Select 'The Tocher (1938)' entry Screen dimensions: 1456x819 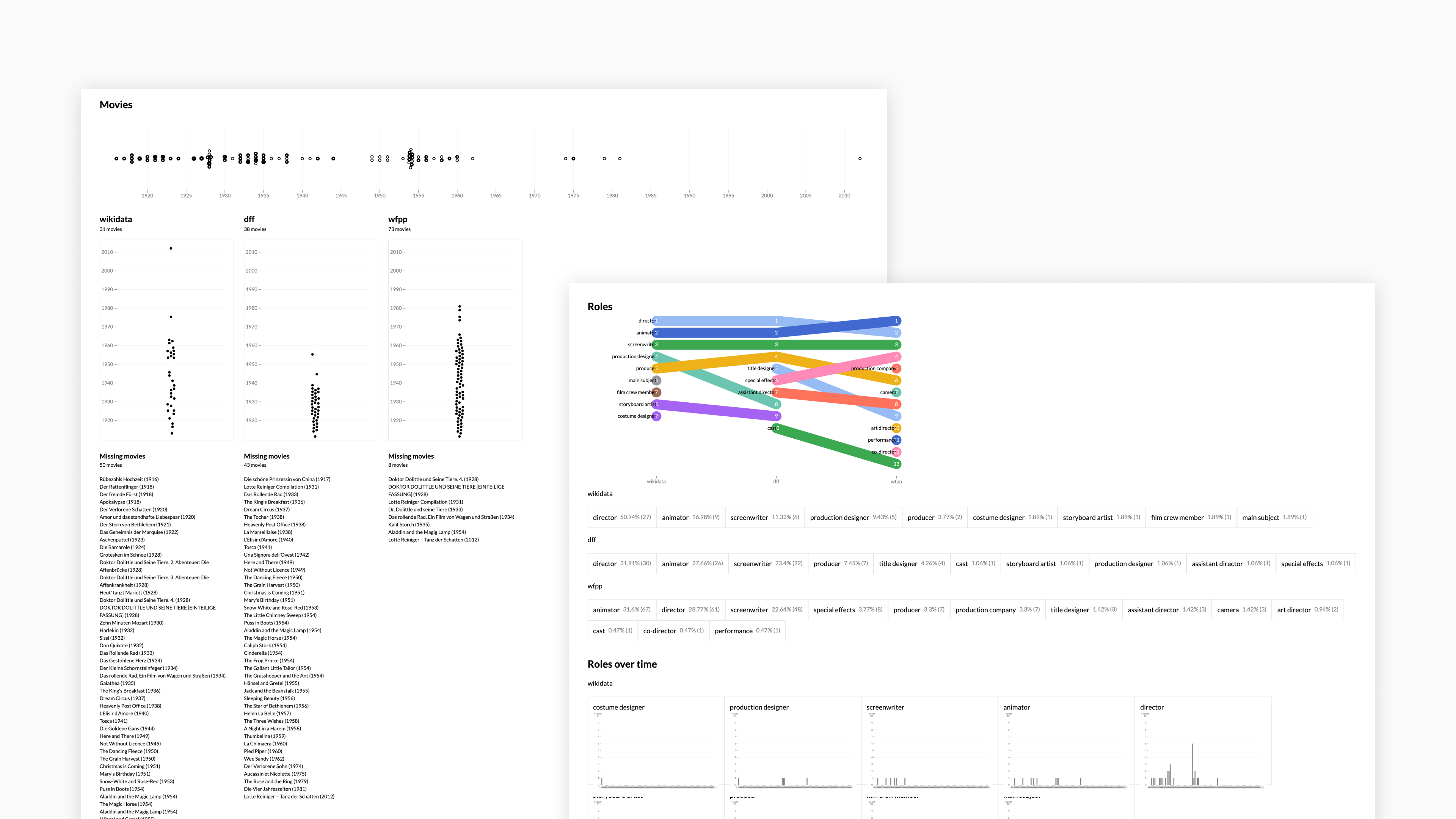(x=264, y=517)
